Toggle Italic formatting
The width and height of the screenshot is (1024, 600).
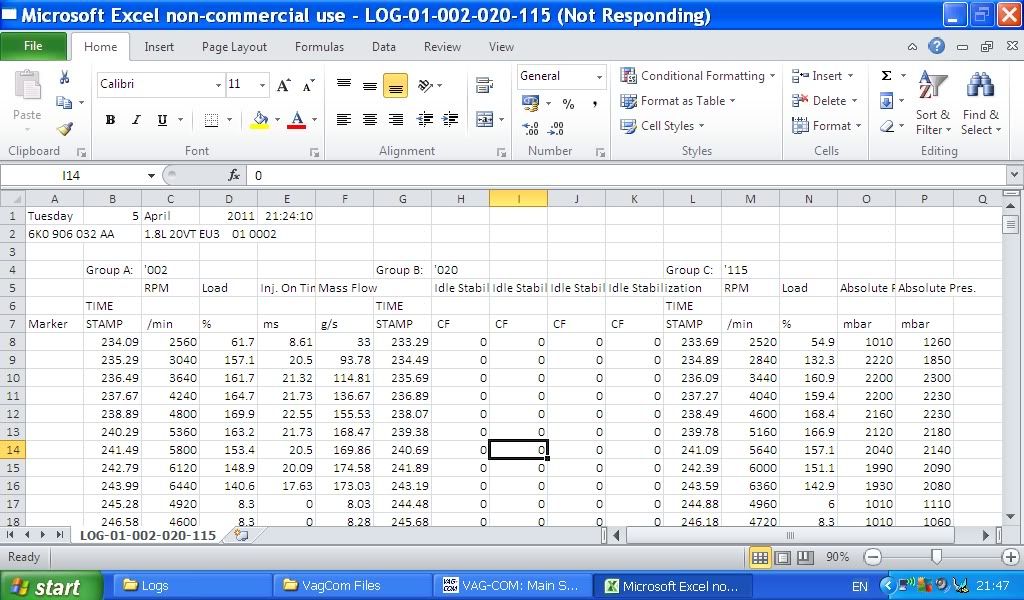(136, 120)
